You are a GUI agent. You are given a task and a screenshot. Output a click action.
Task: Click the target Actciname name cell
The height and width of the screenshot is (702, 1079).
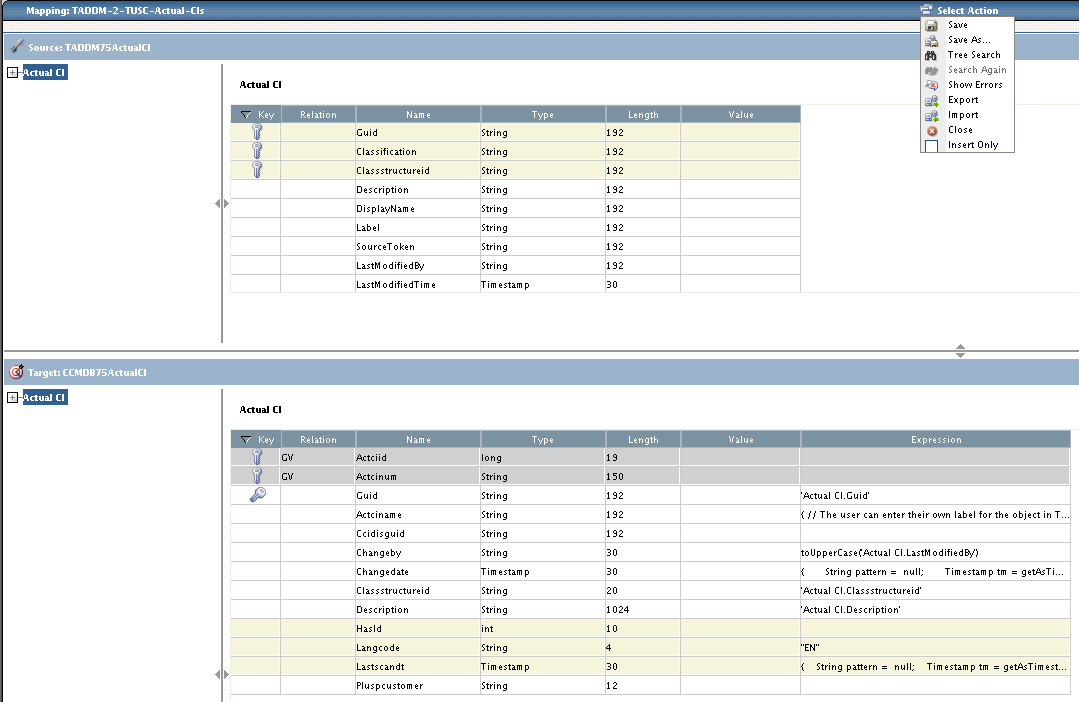tap(418, 514)
